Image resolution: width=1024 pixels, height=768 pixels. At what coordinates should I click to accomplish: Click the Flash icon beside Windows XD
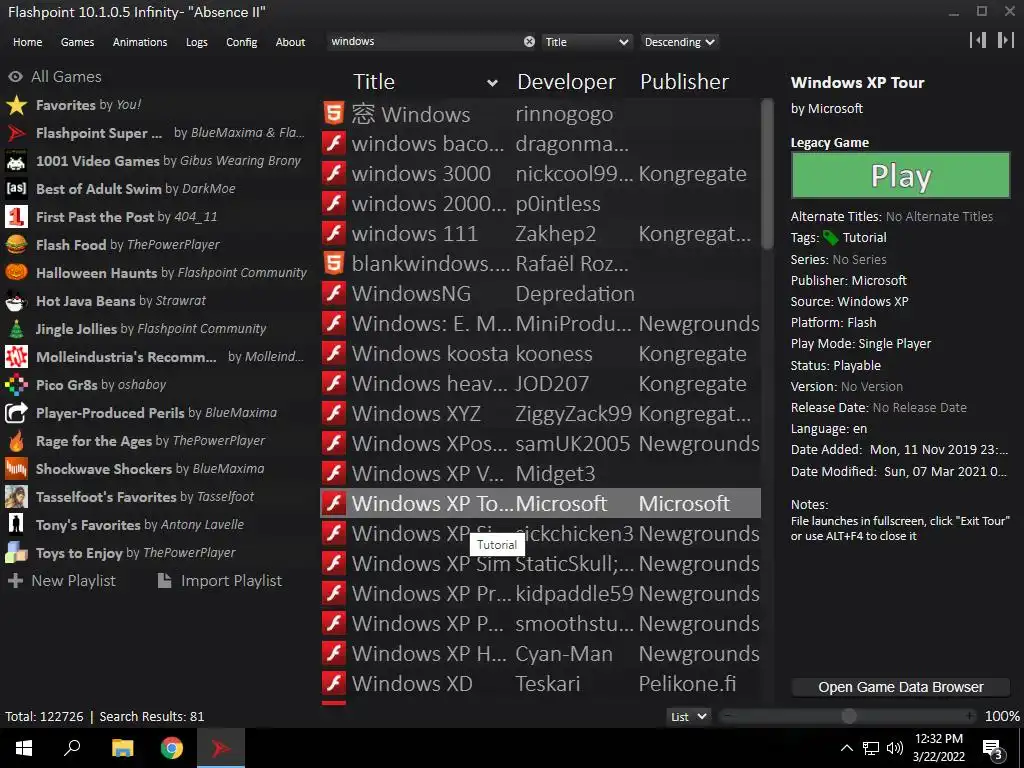click(334, 683)
